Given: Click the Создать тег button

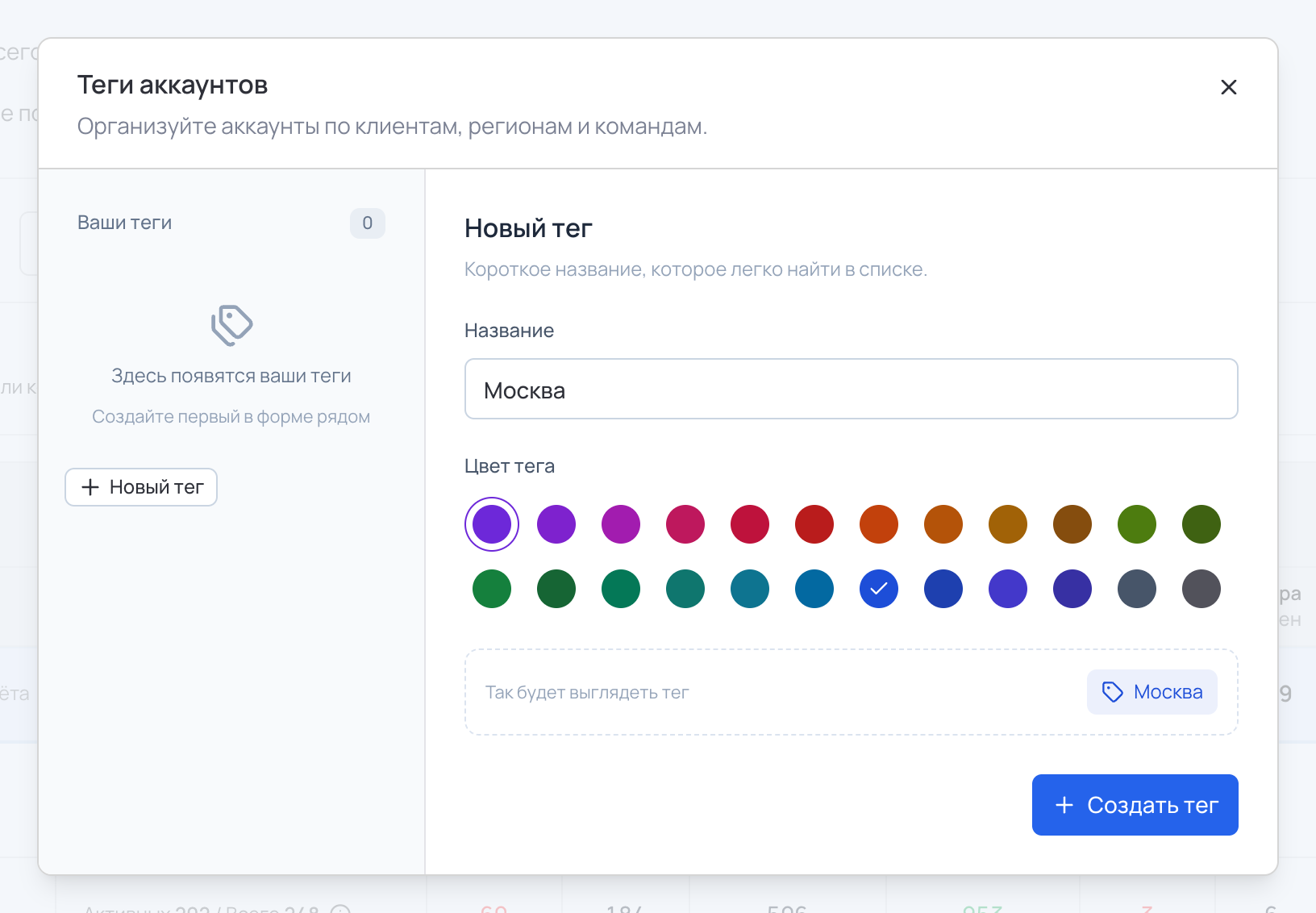Looking at the screenshot, I should (1135, 805).
